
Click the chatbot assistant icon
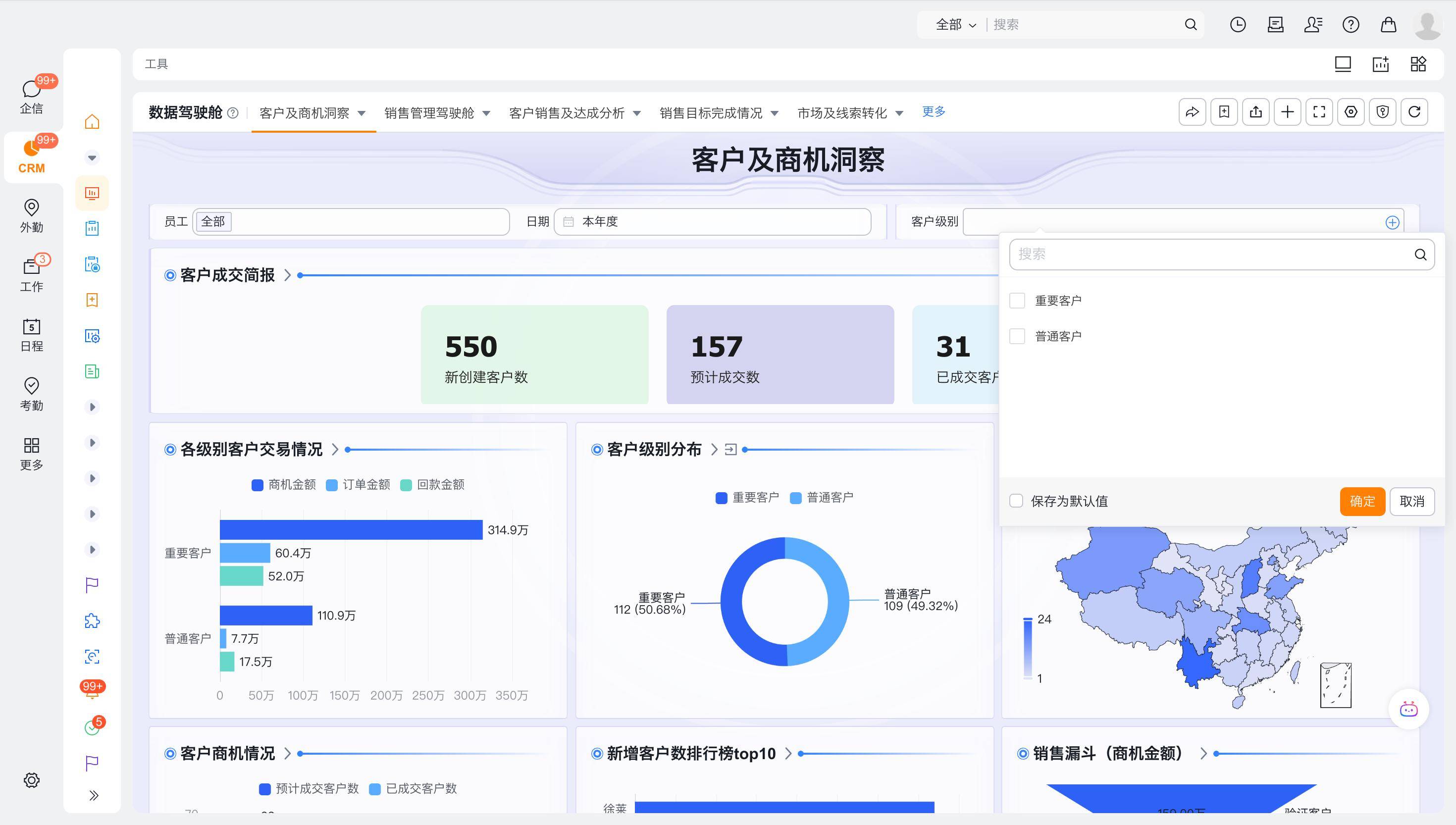click(1408, 710)
